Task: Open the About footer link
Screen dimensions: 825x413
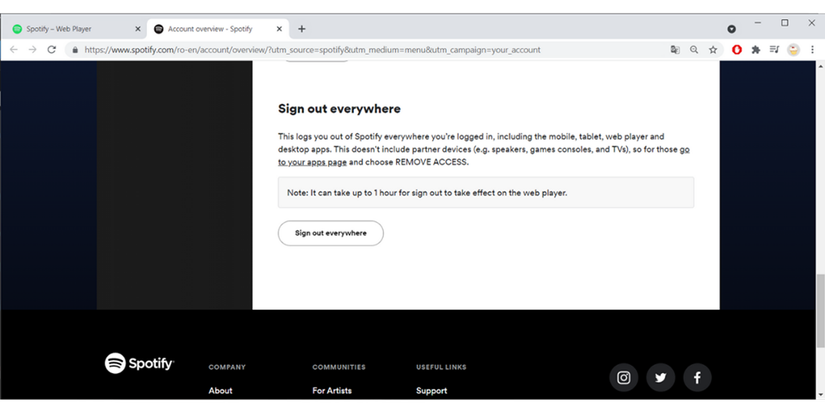Action: 220,390
